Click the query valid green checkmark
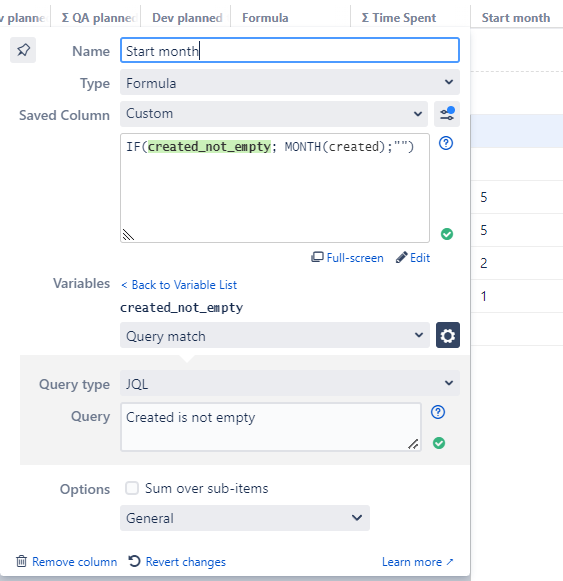 point(439,443)
